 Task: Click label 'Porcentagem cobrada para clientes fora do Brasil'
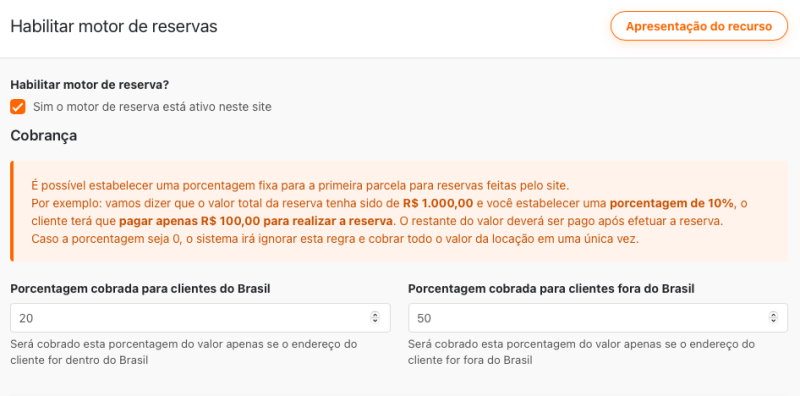[x=552, y=289]
